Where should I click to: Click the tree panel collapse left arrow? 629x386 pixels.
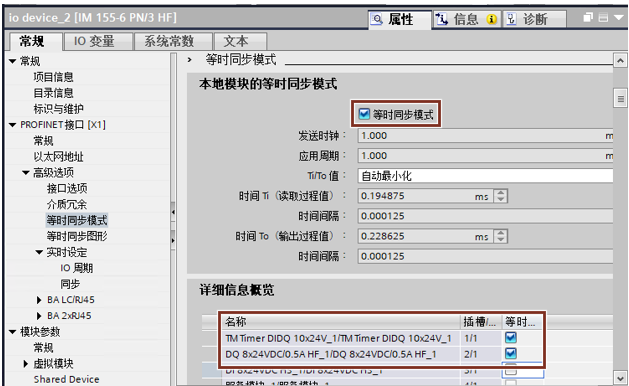[173, 211]
